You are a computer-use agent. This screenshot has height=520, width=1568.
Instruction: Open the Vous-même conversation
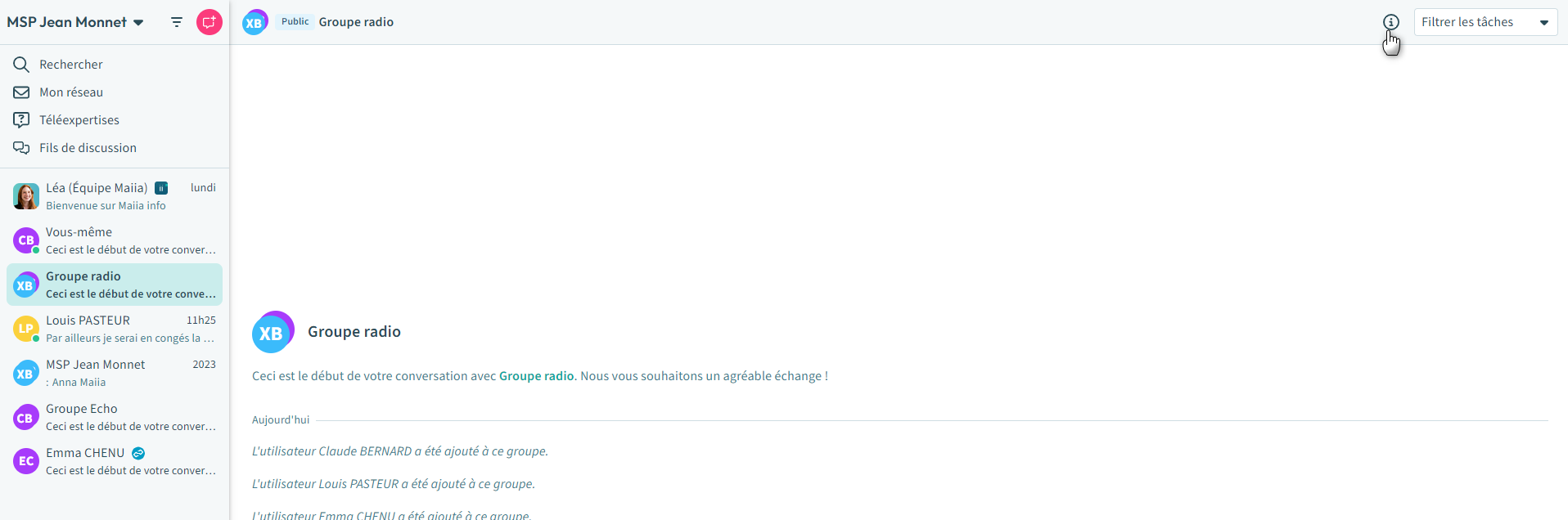pyautogui.click(x=115, y=240)
